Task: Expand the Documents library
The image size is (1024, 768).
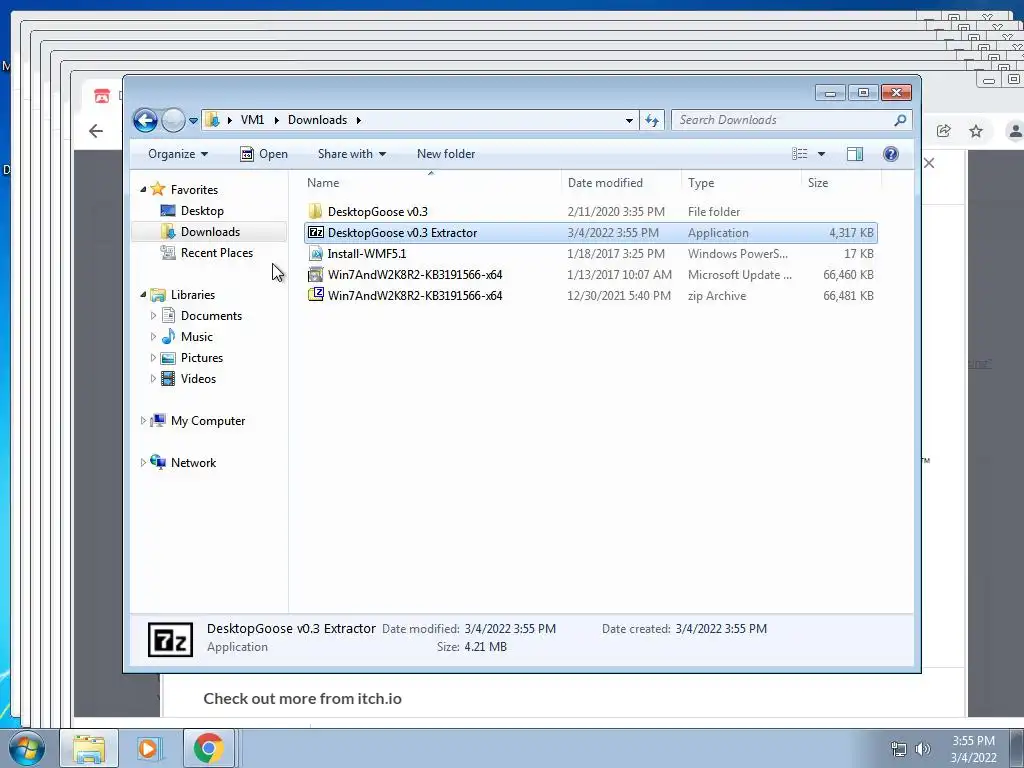Action: (x=153, y=316)
